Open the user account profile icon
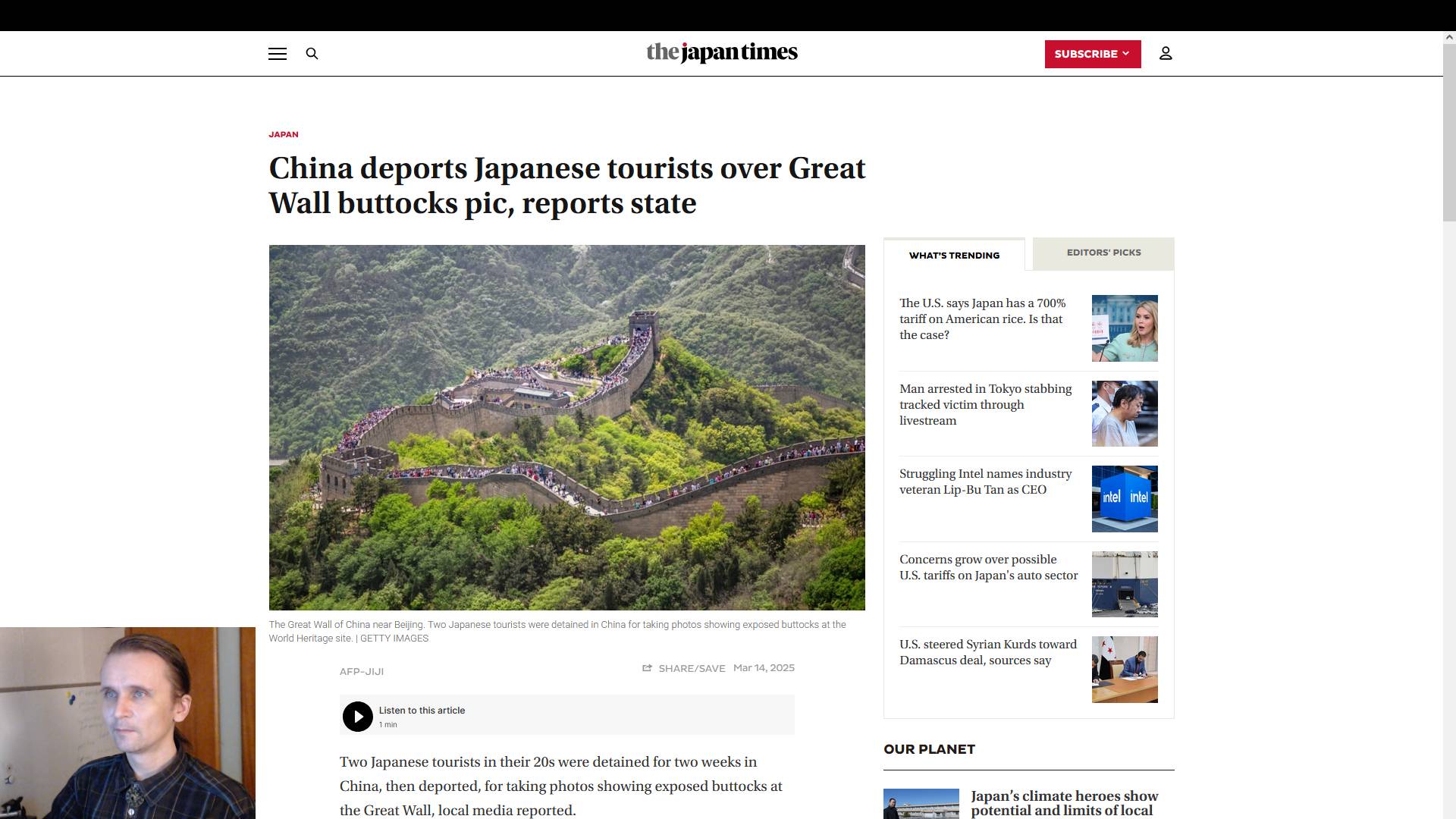 click(x=1166, y=54)
